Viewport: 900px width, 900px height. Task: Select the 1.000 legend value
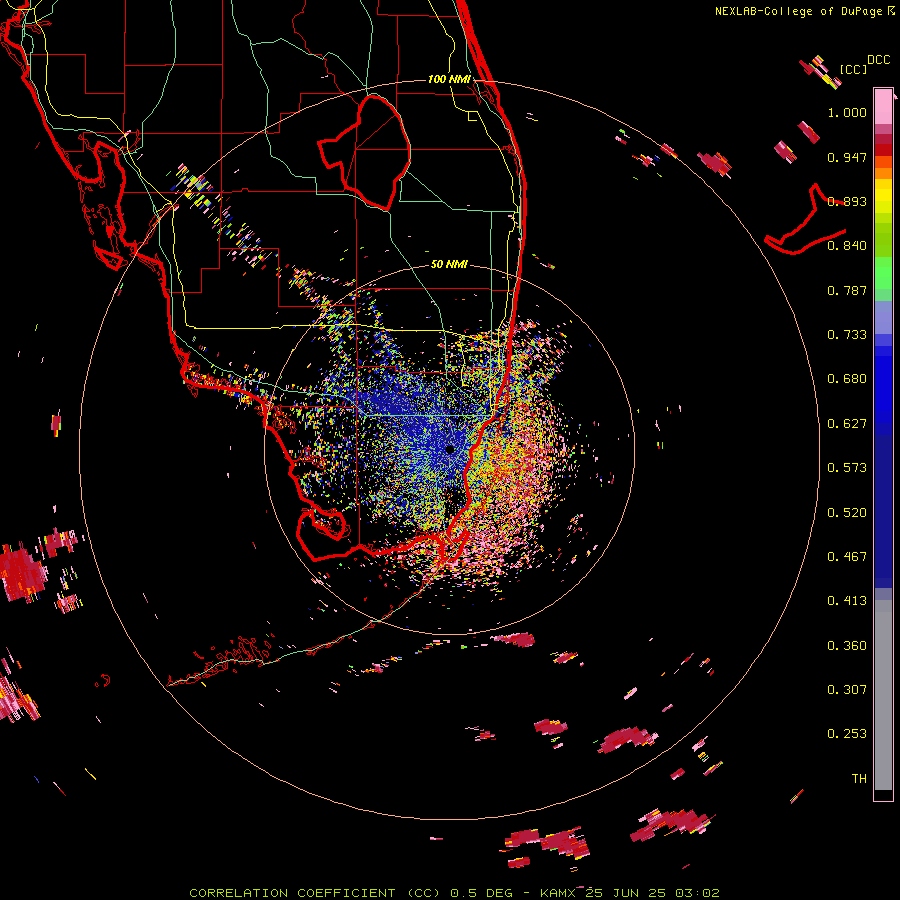(847, 112)
